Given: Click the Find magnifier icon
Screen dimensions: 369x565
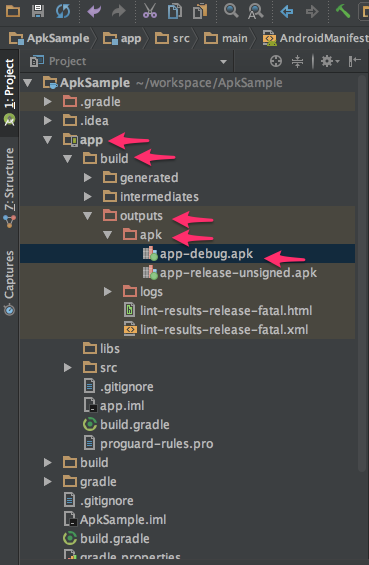Looking at the screenshot, I should pyautogui.click(x=231, y=11).
